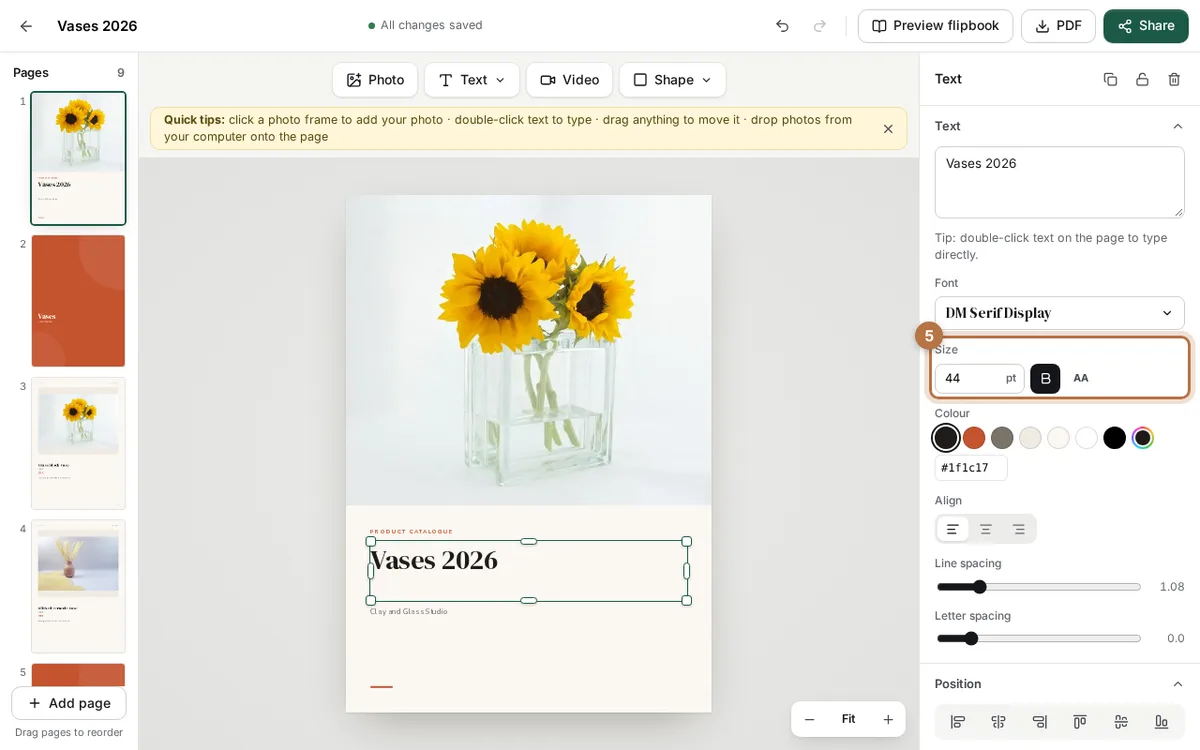1200x750 pixels.
Task: Collapse the Text section
Action: 1177,126
